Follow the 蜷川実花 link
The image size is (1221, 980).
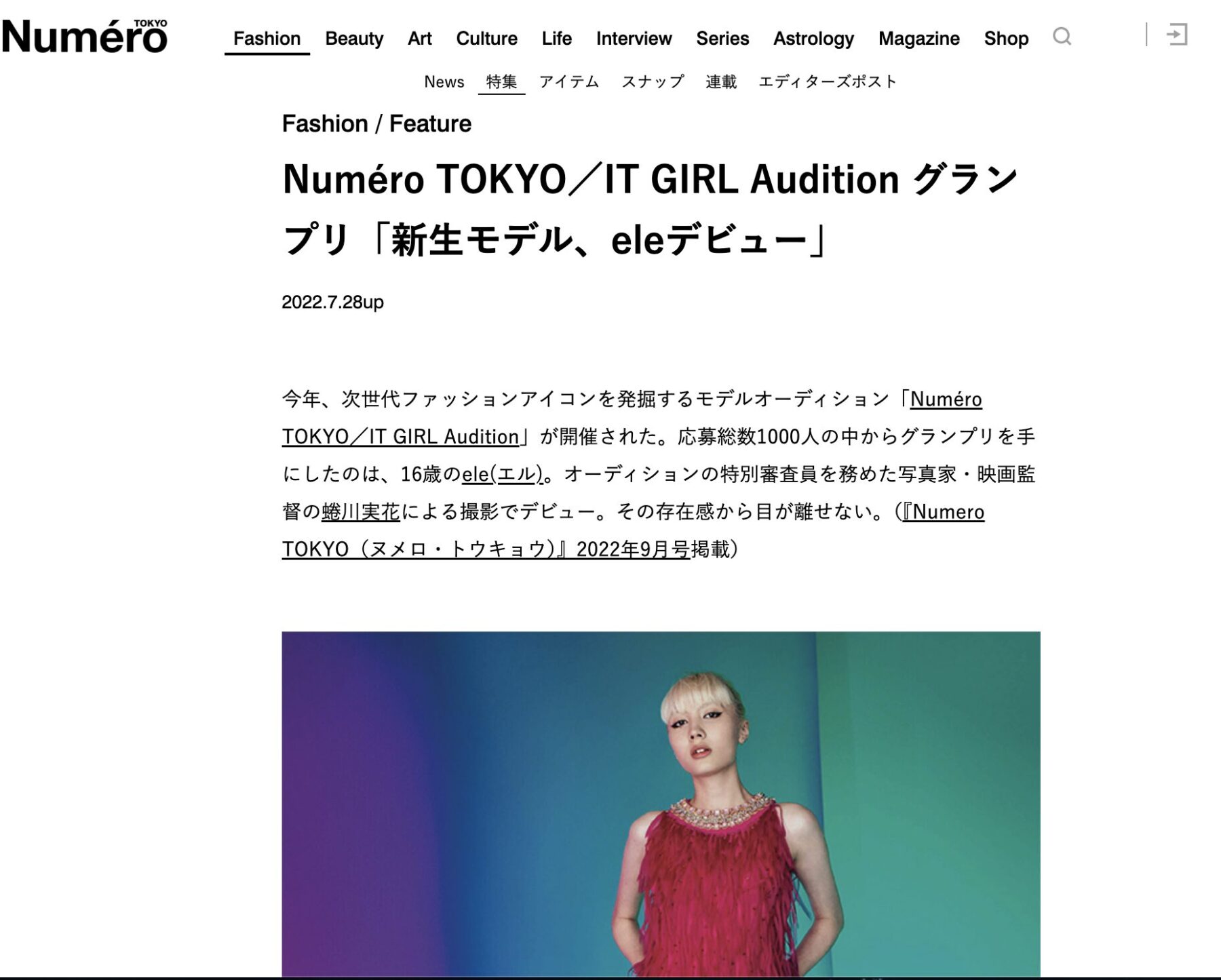point(361,511)
